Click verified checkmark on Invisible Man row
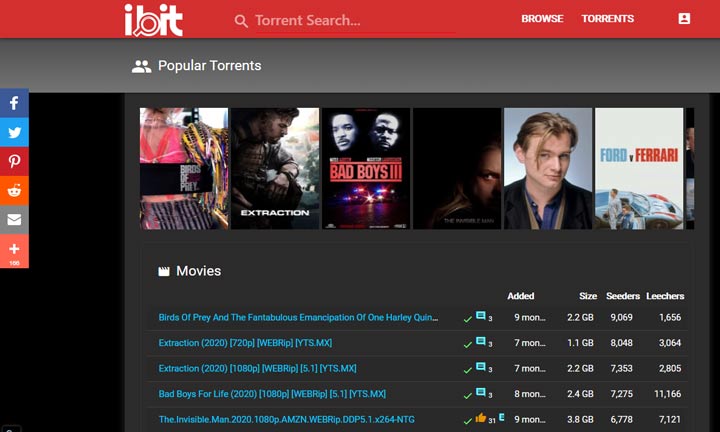720x432 pixels. coord(467,421)
